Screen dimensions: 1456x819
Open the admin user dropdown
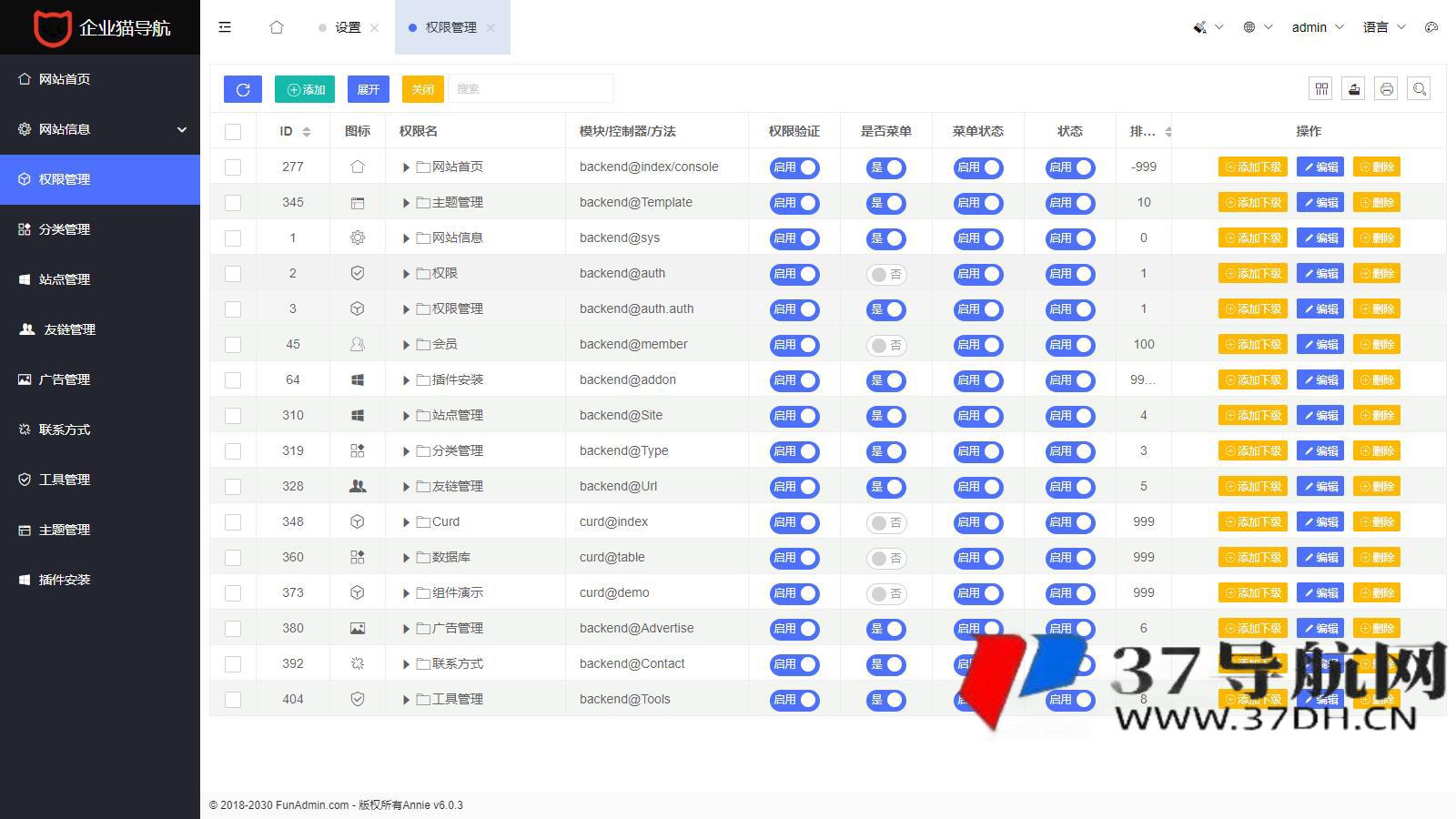tap(1317, 27)
